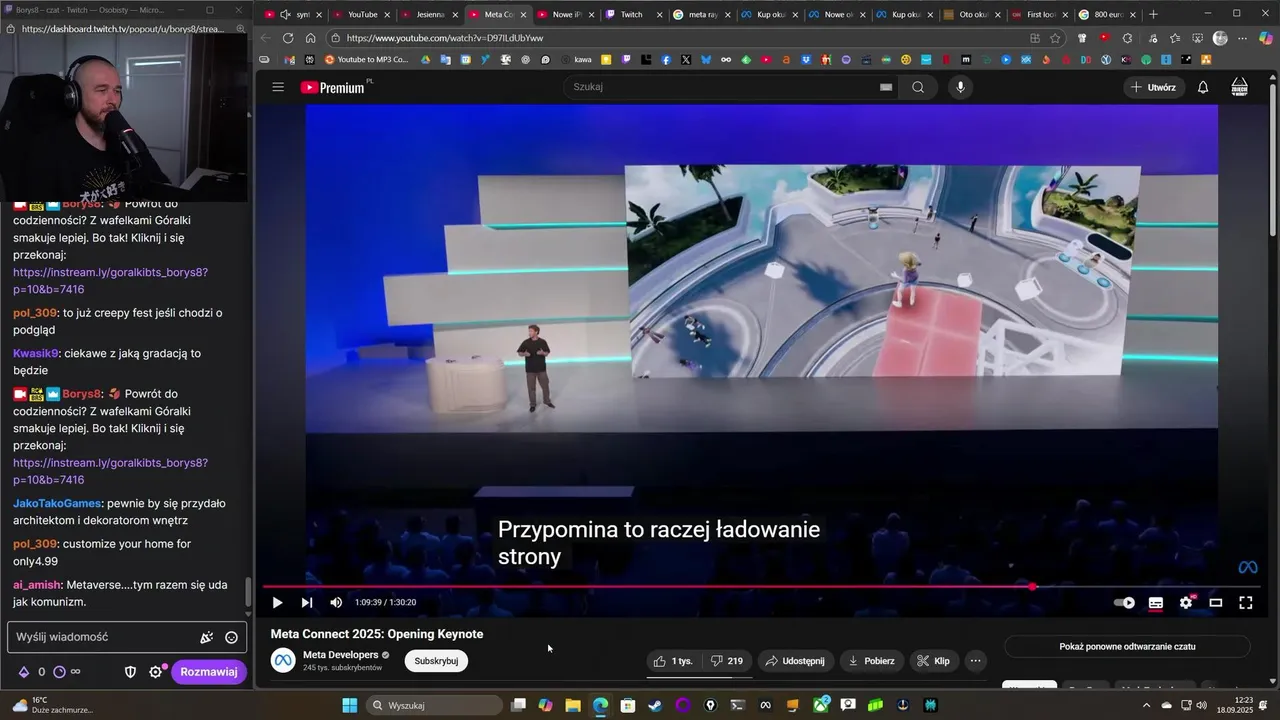The width and height of the screenshot is (1280, 720).
Task: Open YouTube hamburger guide menu
Action: (x=278, y=87)
